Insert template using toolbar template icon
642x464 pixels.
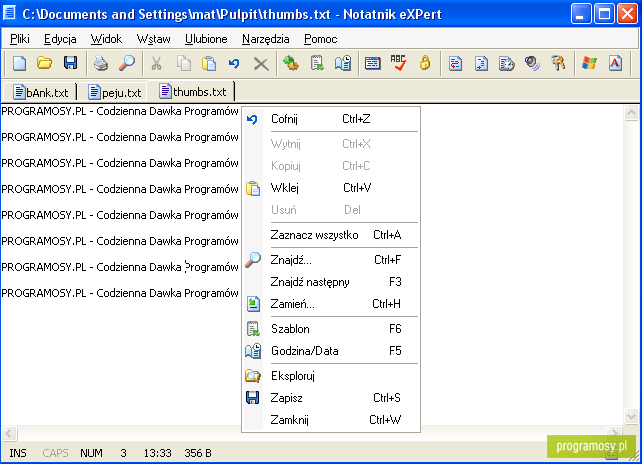pyautogui.click(x=317, y=63)
